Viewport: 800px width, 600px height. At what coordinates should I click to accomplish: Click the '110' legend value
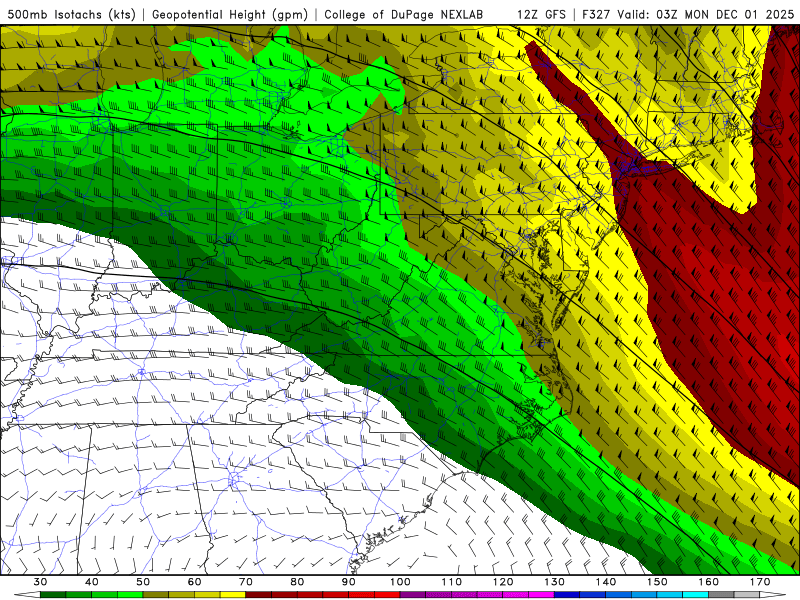click(x=452, y=582)
